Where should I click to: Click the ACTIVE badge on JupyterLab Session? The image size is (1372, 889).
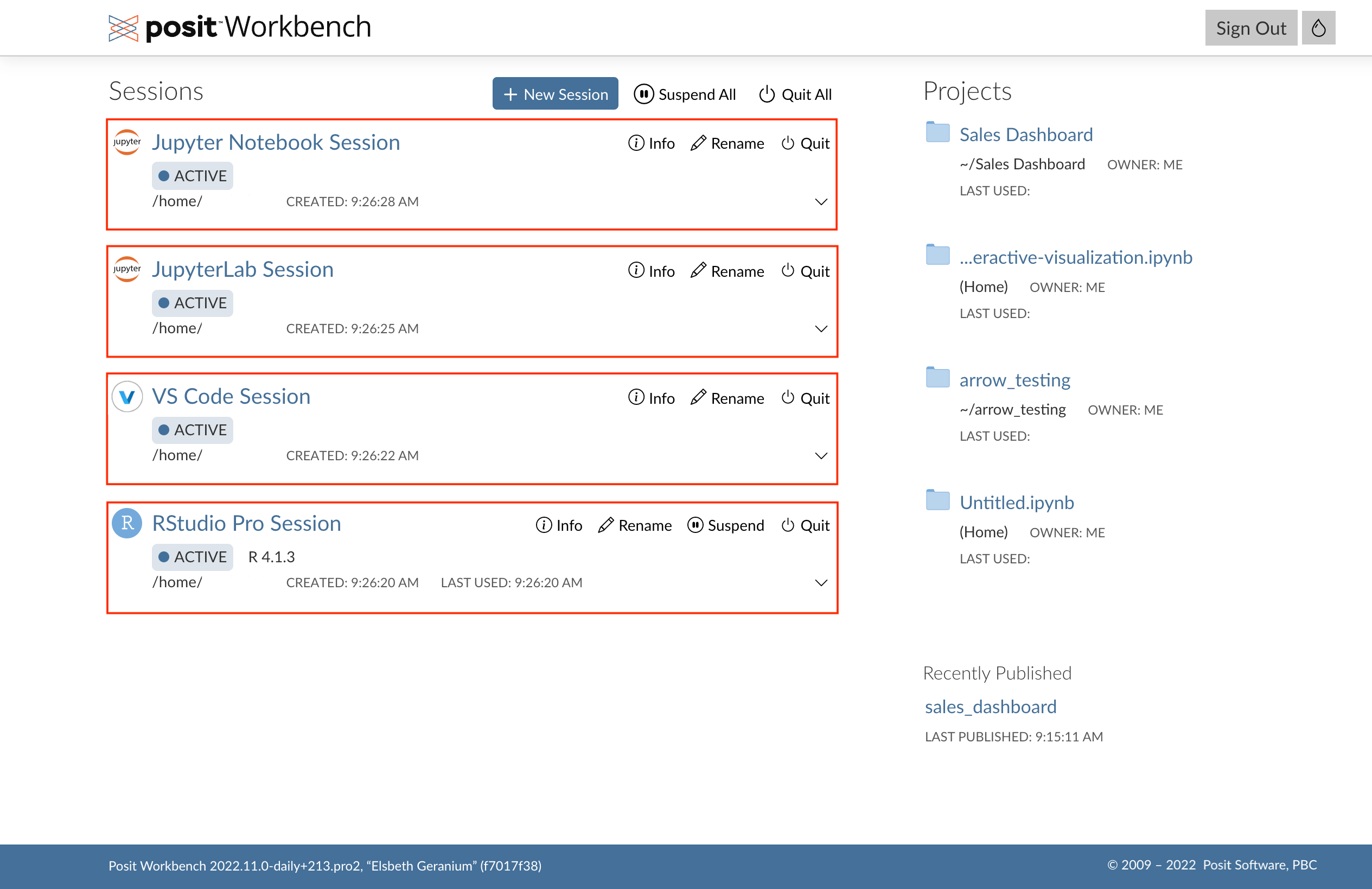(193, 303)
